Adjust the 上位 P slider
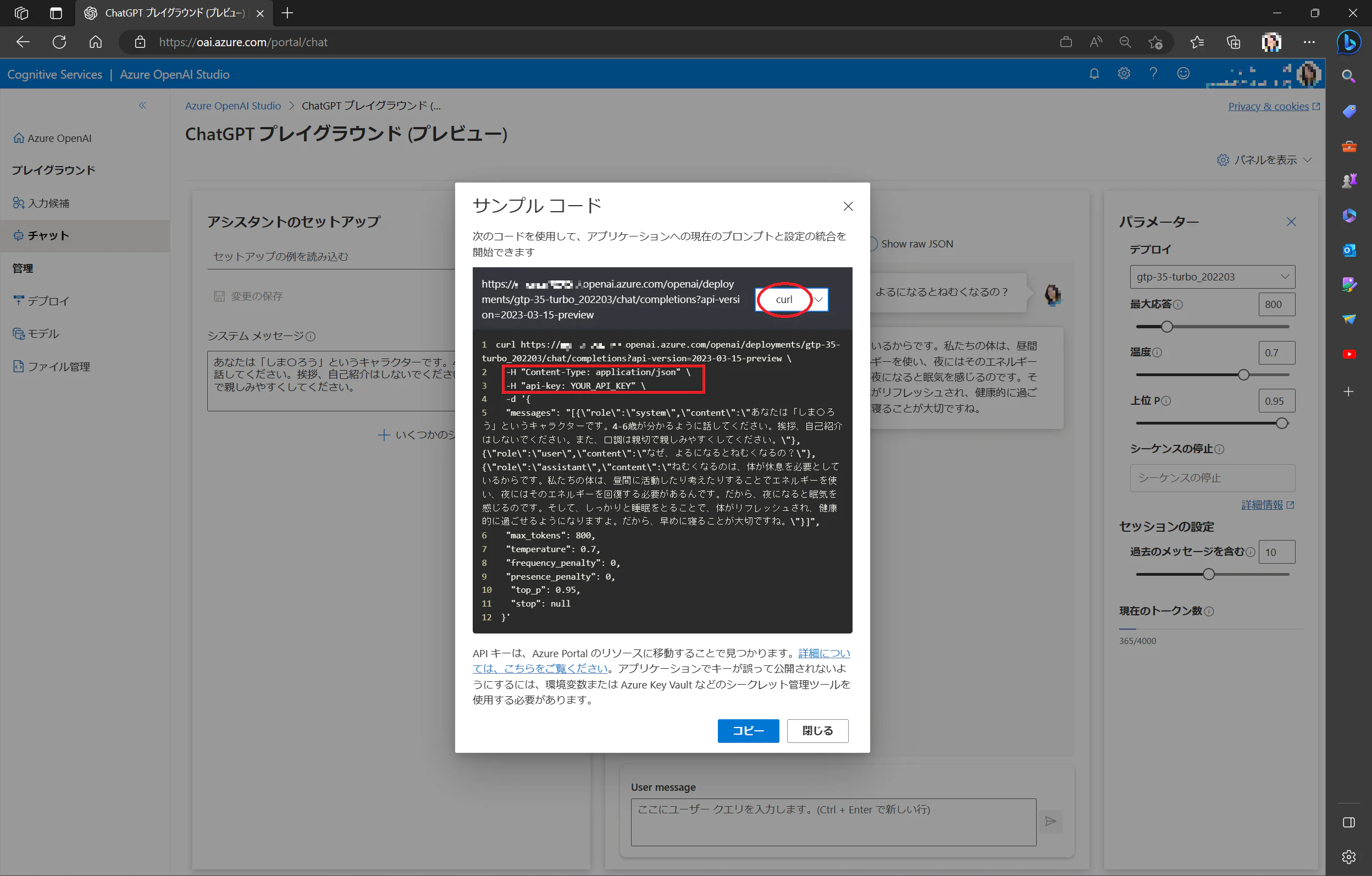The image size is (1372, 876). [1281, 423]
